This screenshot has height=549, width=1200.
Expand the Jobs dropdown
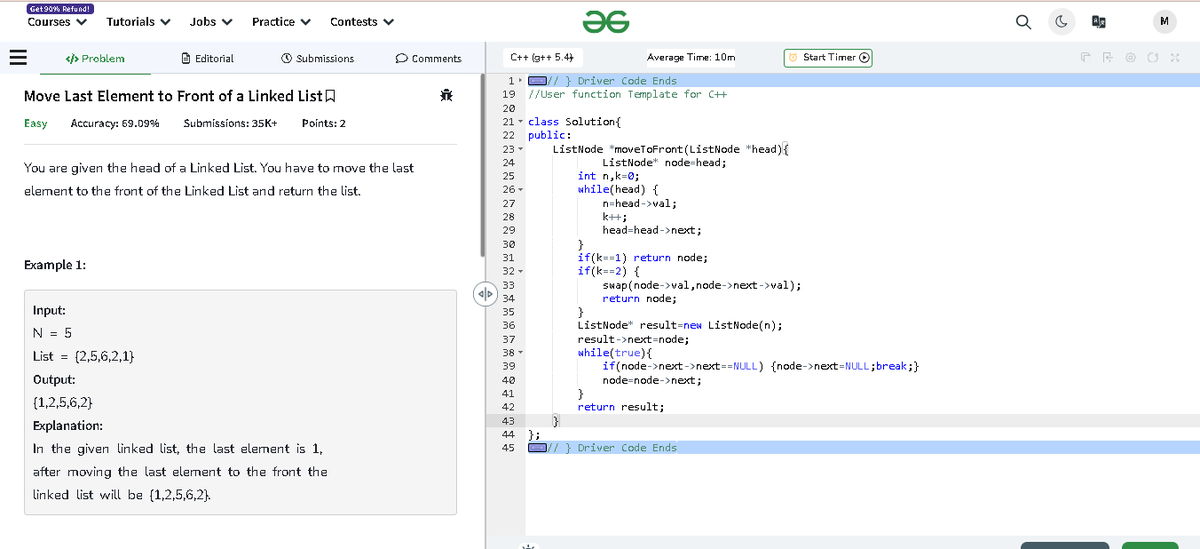click(x=210, y=21)
